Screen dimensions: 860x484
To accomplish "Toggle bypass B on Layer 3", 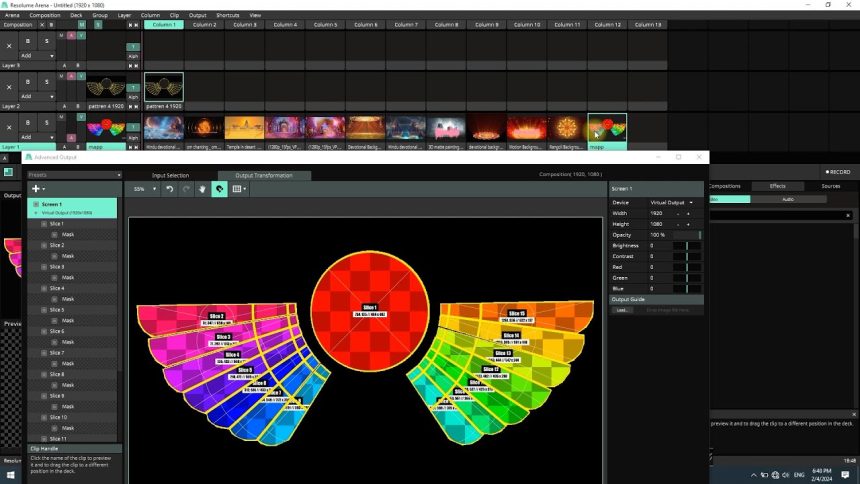I will (x=28, y=41).
